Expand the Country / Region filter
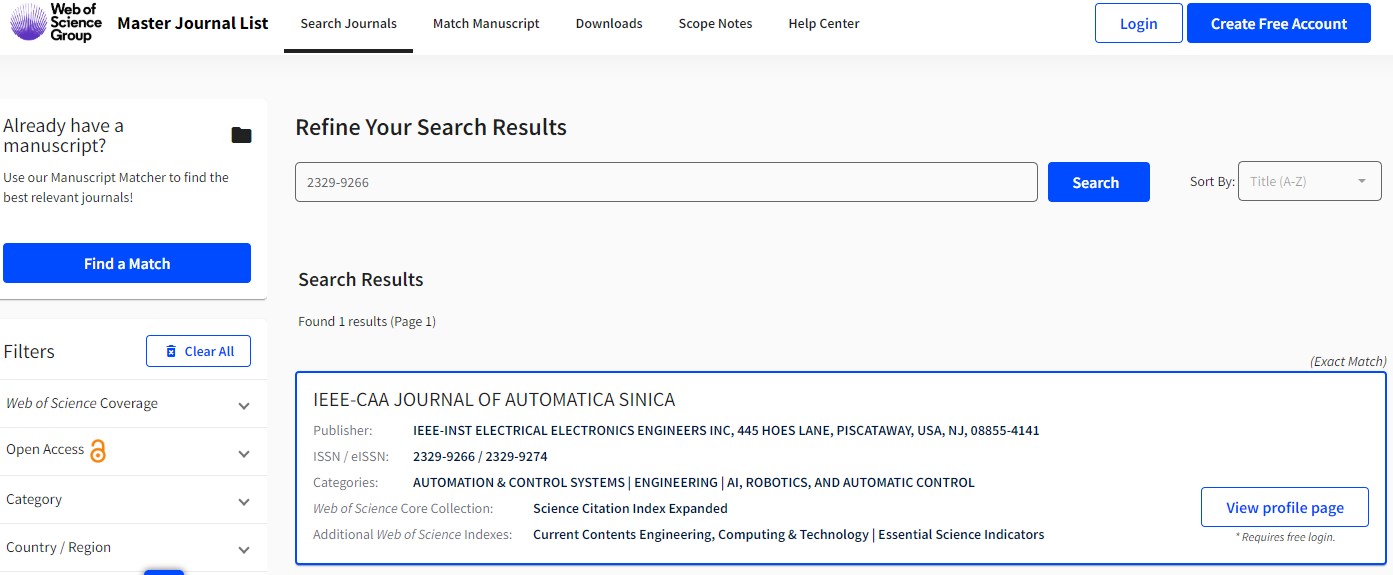This screenshot has width=1393, height=575. click(x=244, y=549)
